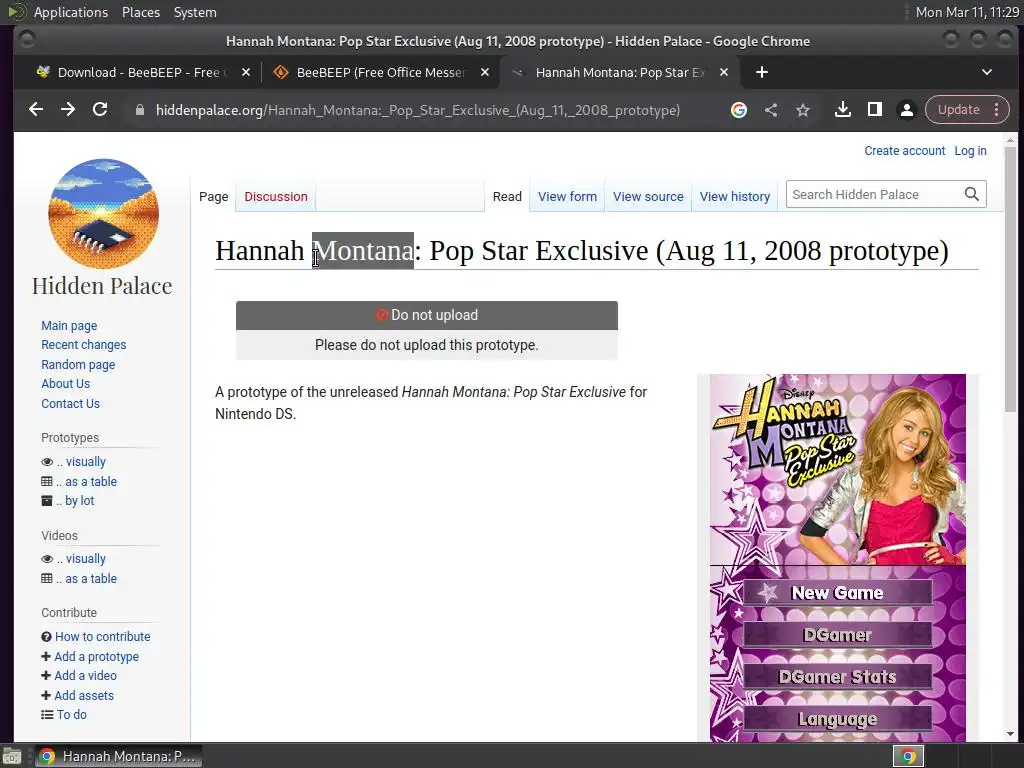Bookmark this page with the star icon
The width and height of the screenshot is (1024, 768).
tap(803, 110)
